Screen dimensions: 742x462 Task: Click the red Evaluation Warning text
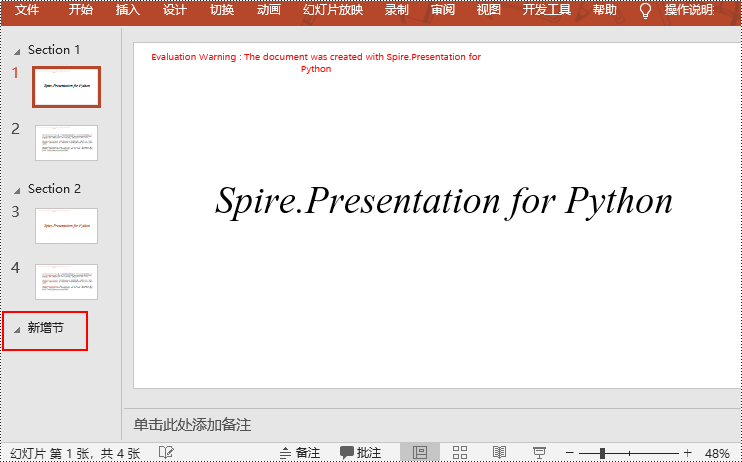(316, 62)
